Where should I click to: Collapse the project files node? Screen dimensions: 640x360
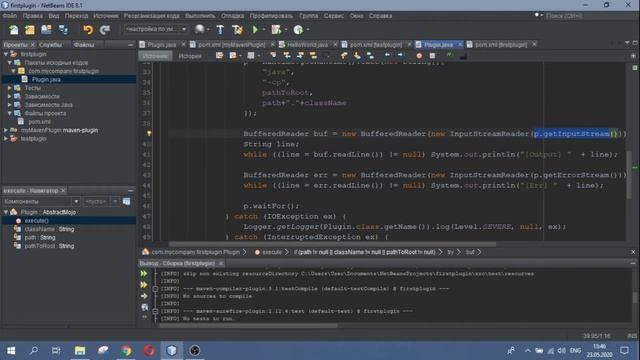click(9, 113)
